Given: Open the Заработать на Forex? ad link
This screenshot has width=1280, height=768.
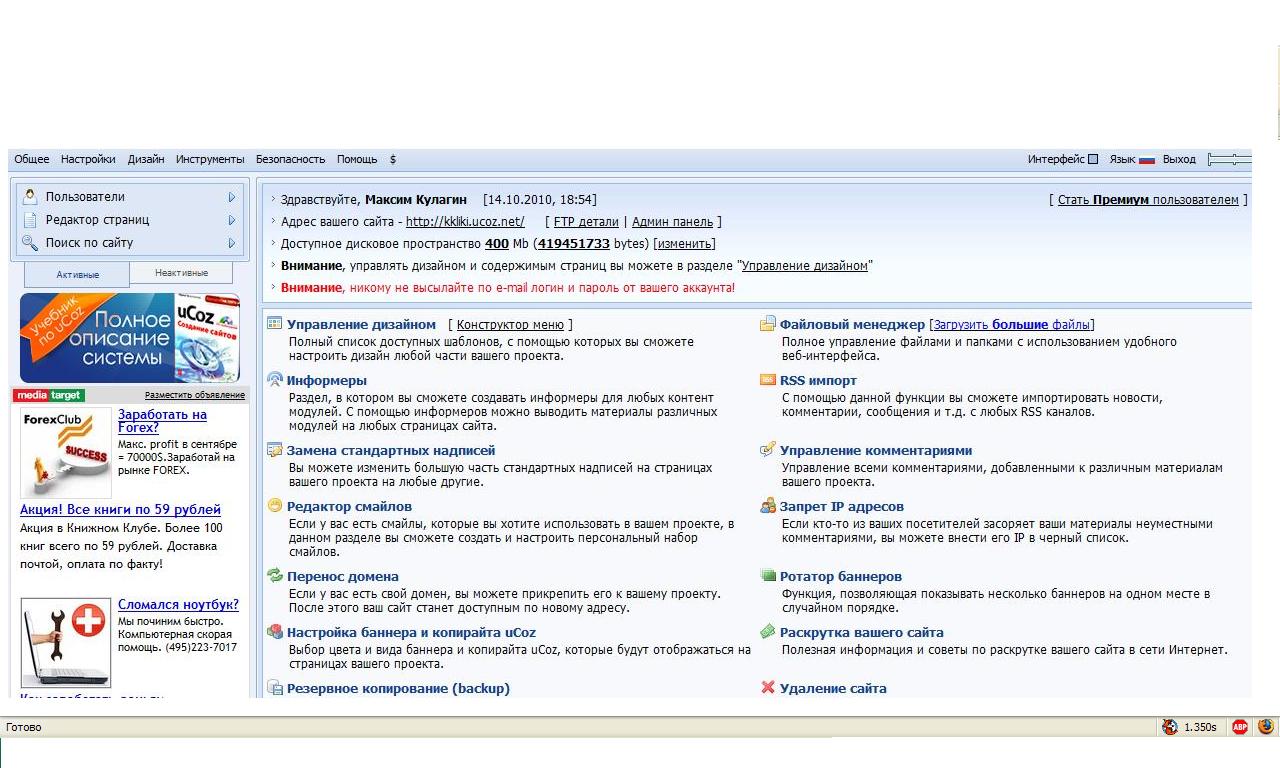Looking at the screenshot, I should 162,421.
